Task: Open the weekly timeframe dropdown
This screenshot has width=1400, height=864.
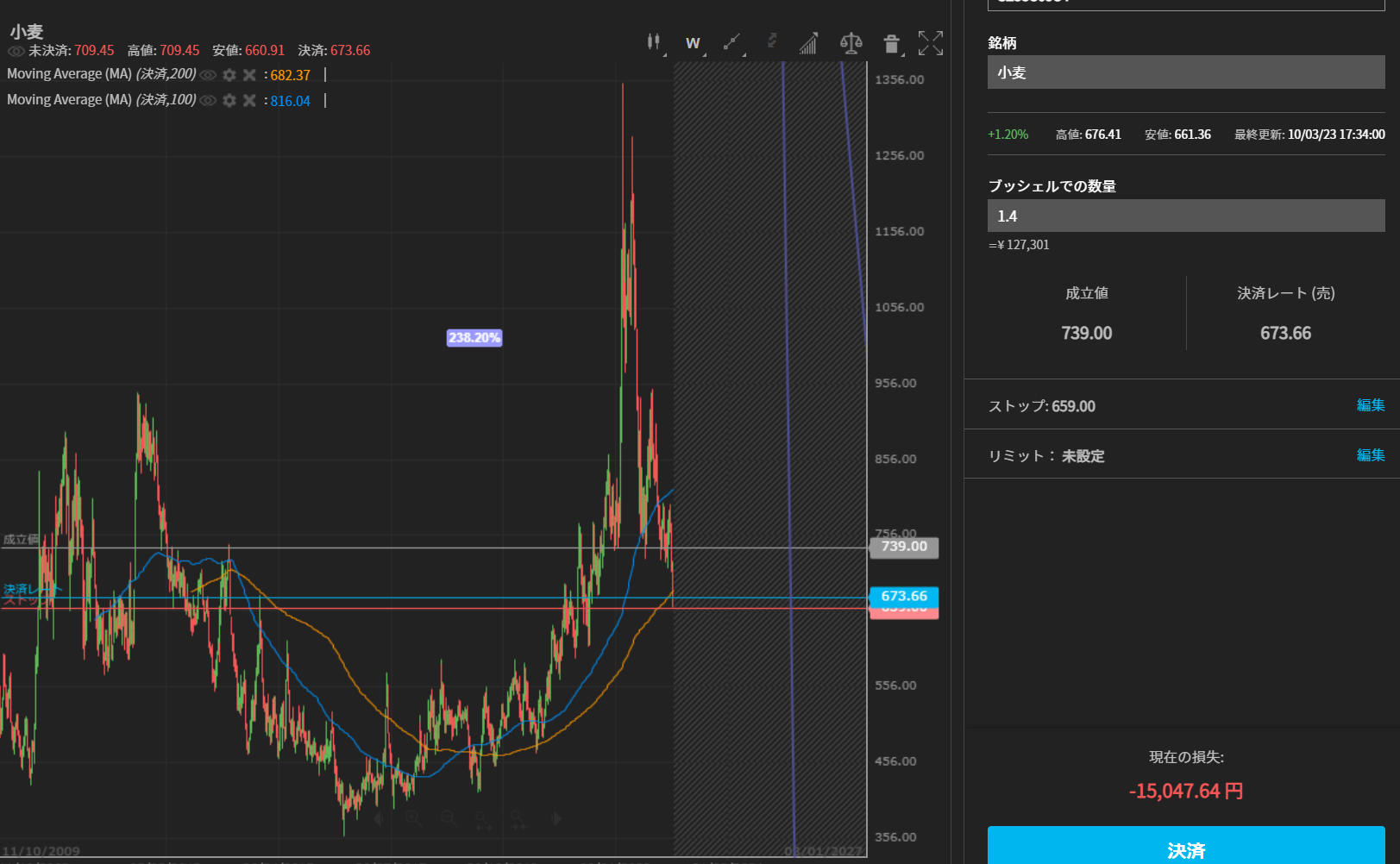Action: click(x=693, y=43)
